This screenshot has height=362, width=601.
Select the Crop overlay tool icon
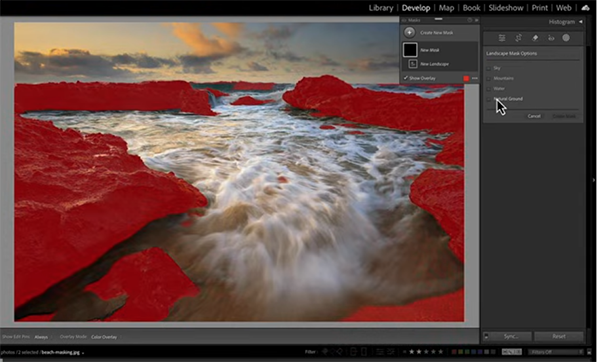[519, 38]
